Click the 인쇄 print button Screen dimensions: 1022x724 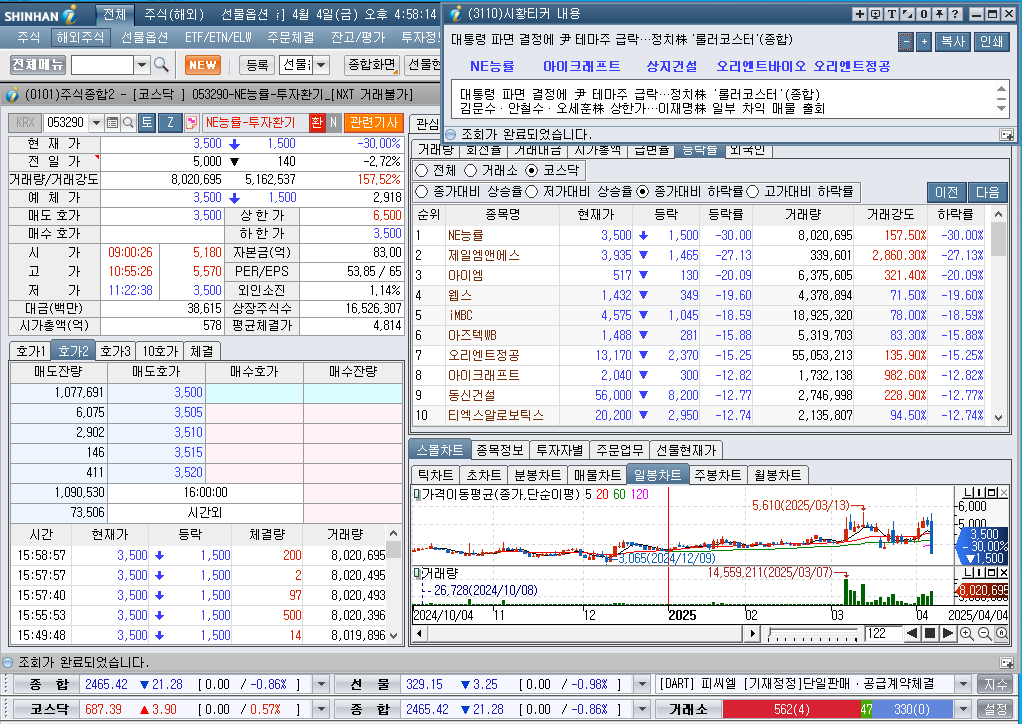[x=992, y=42]
